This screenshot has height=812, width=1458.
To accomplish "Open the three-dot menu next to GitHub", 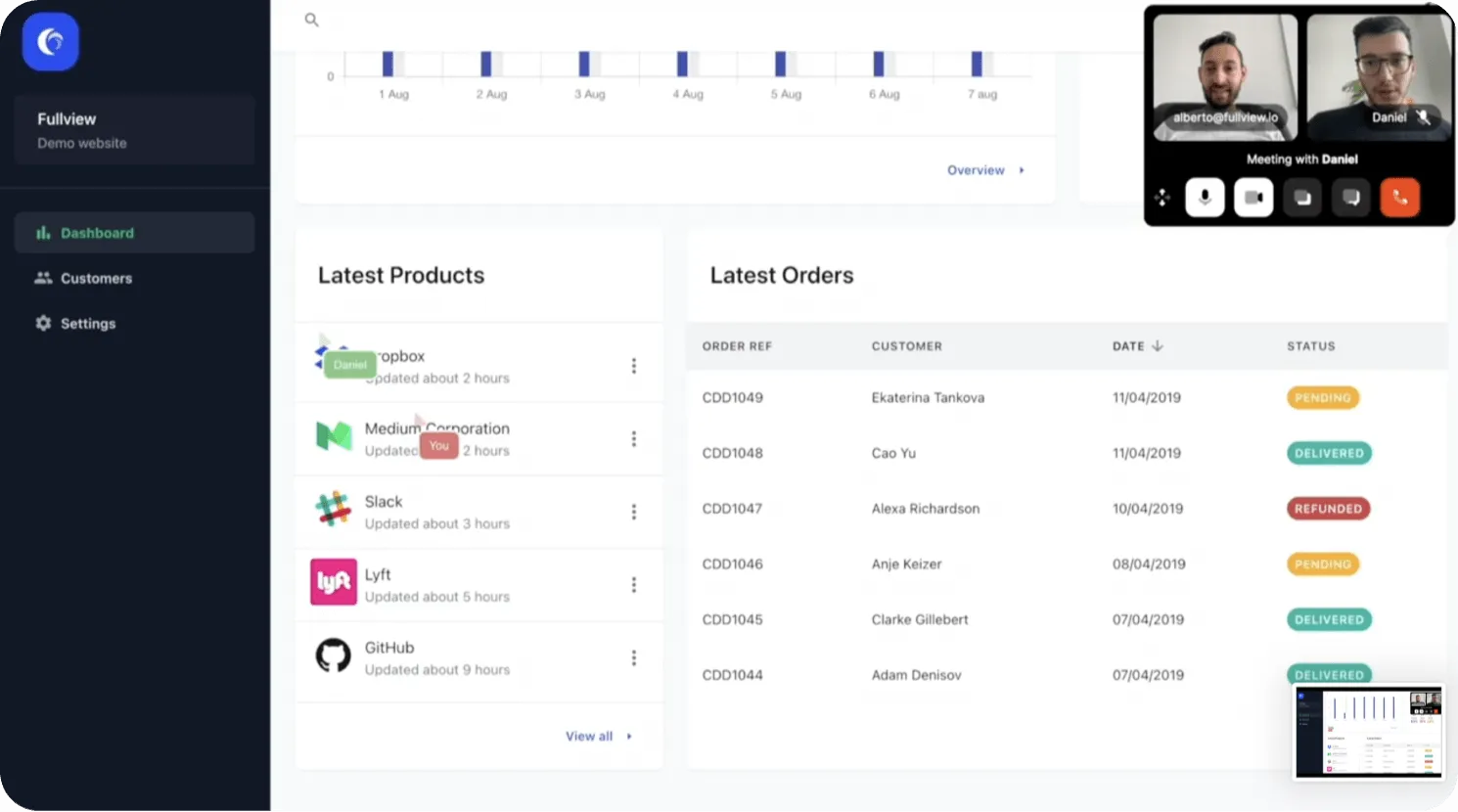I will pos(634,657).
